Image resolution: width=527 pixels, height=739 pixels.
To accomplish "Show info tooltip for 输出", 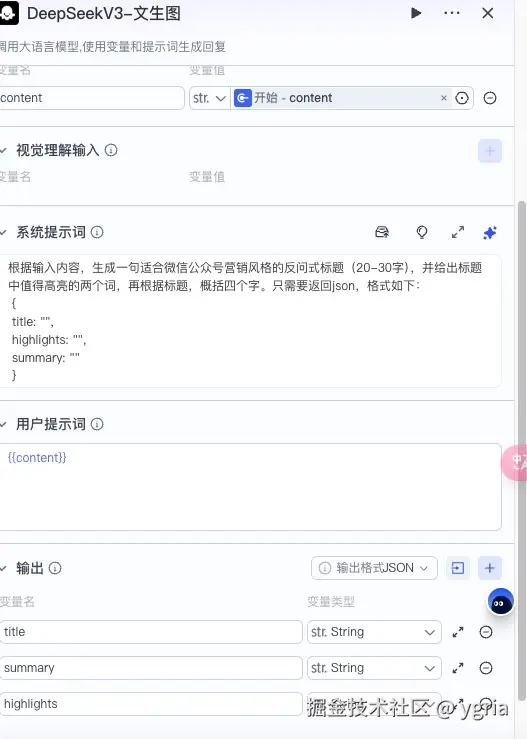I will pyautogui.click(x=55, y=568).
